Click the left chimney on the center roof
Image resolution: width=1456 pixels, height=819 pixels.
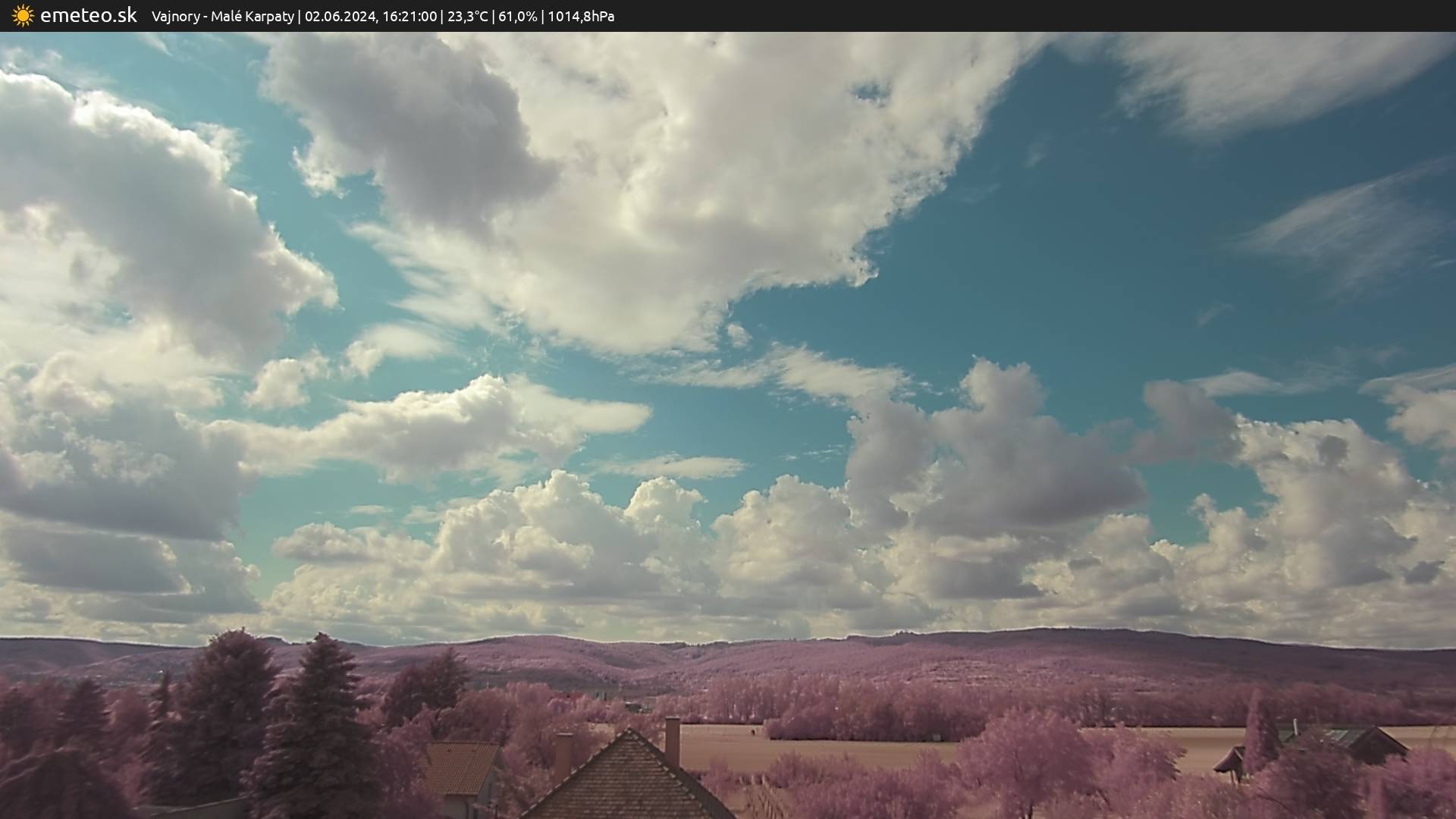563,755
